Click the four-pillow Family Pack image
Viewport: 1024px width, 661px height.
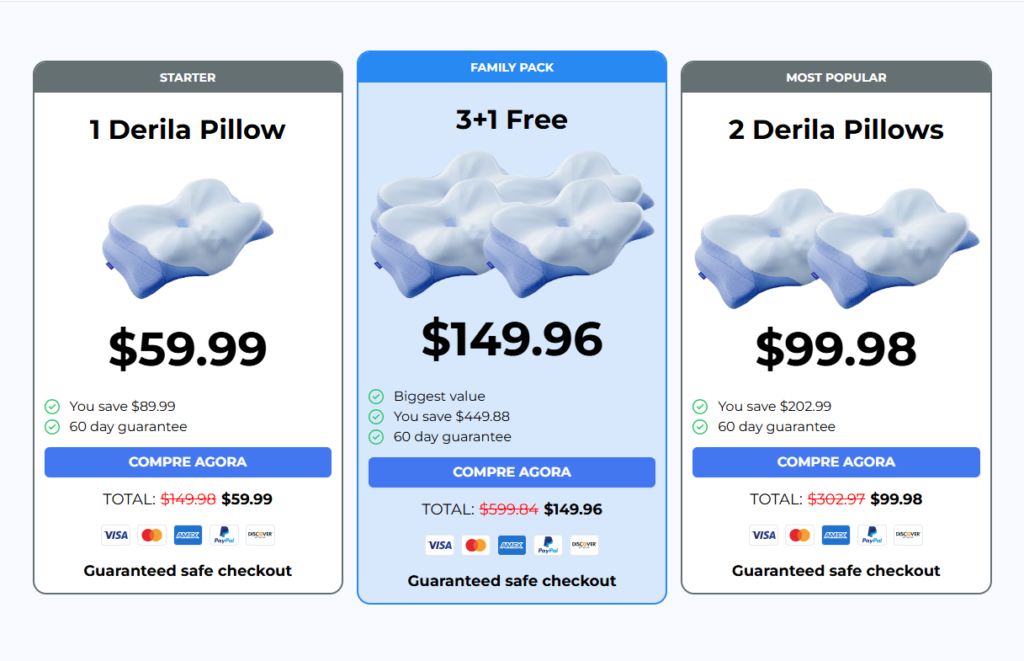point(512,227)
